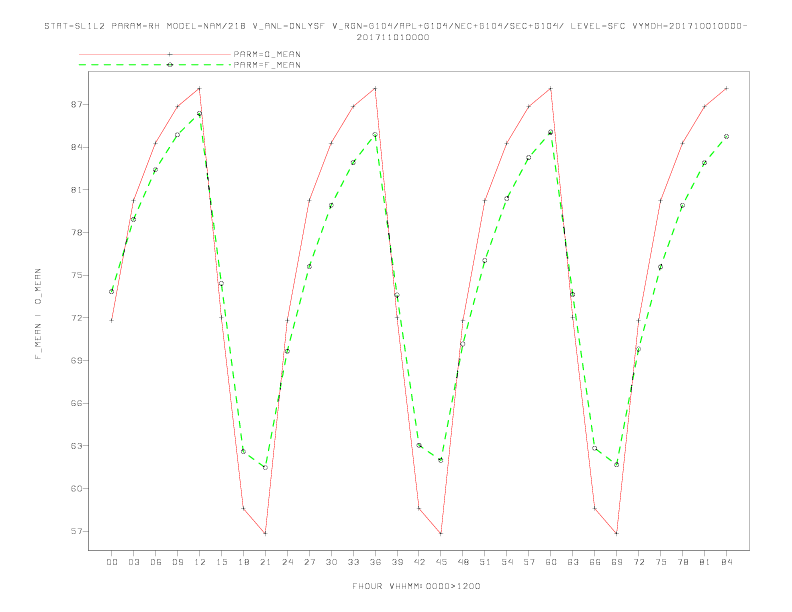Click y-axis tick label 57
The height and width of the screenshot is (612, 792).
pyautogui.click(x=76, y=531)
